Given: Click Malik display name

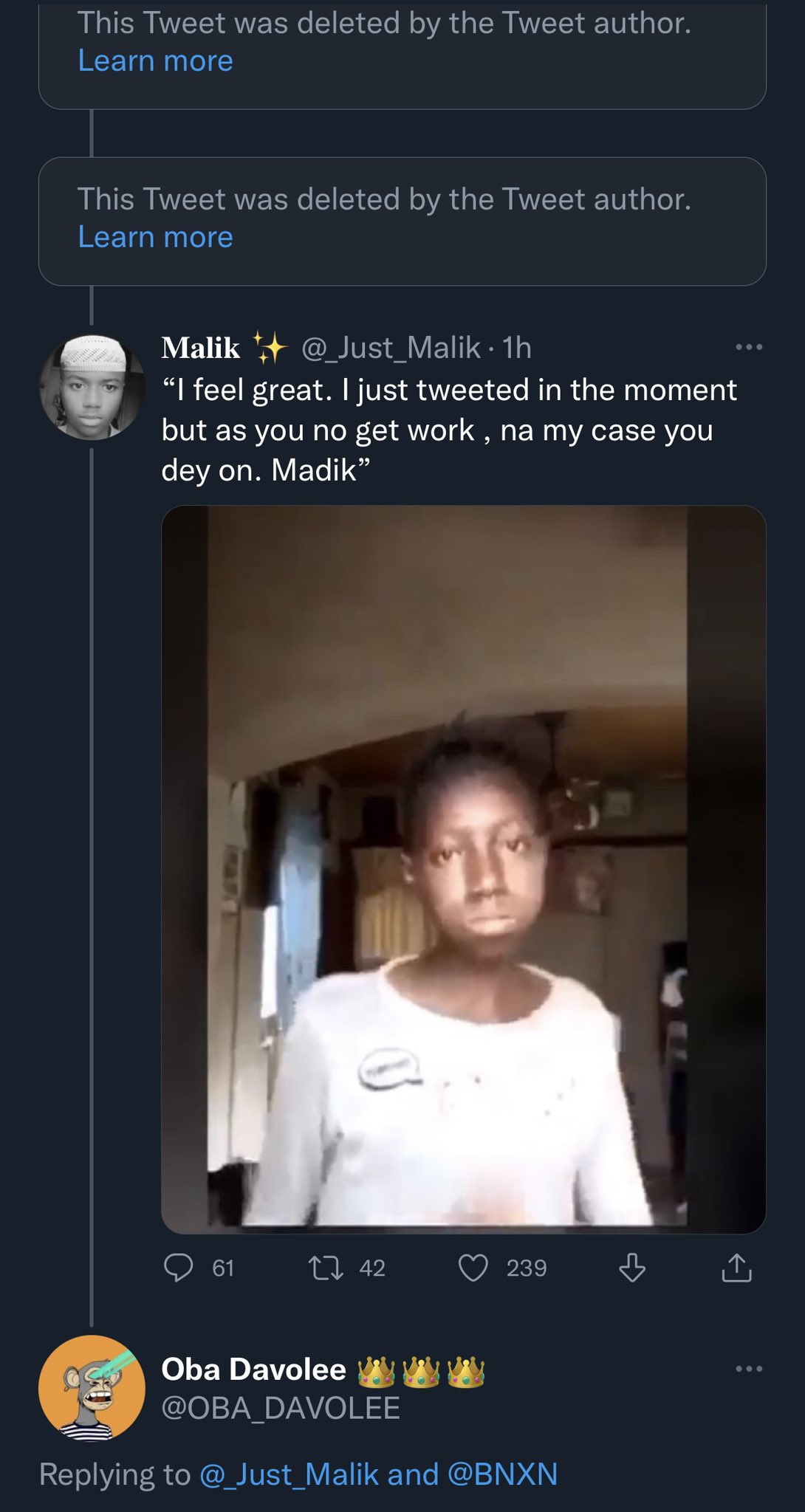Looking at the screenshot, I should click(201, 348).
